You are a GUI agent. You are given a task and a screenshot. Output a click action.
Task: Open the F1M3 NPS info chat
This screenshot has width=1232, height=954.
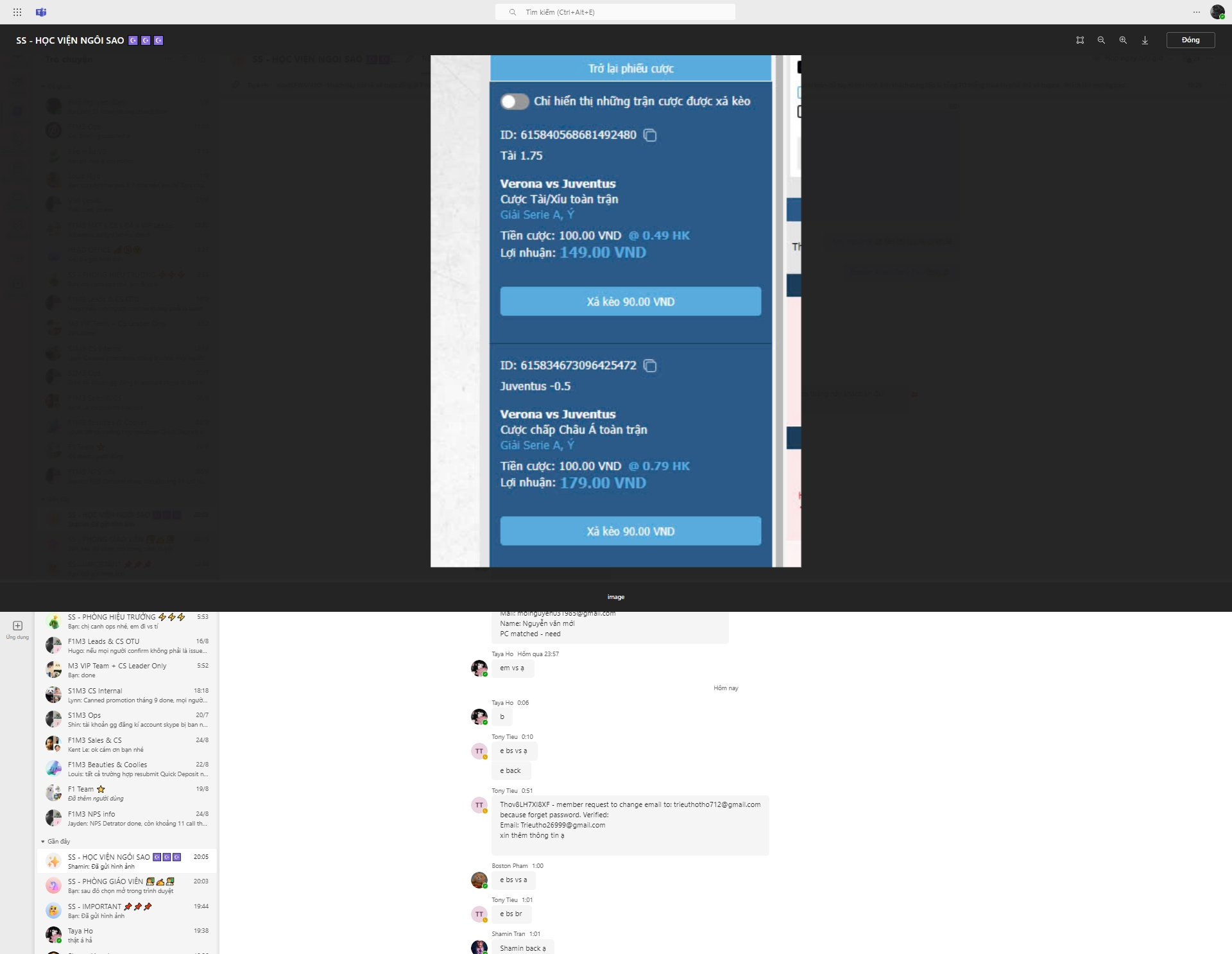(127, 819)
